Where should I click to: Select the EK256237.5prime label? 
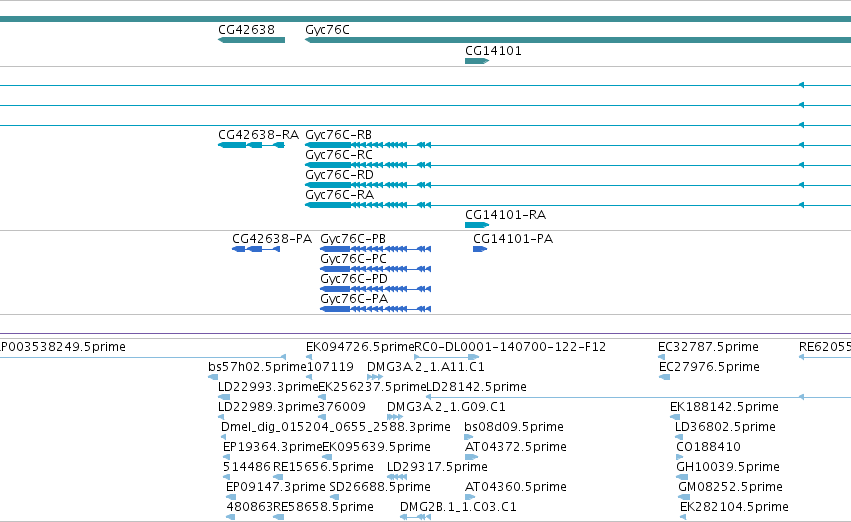[x=372, y=387]
